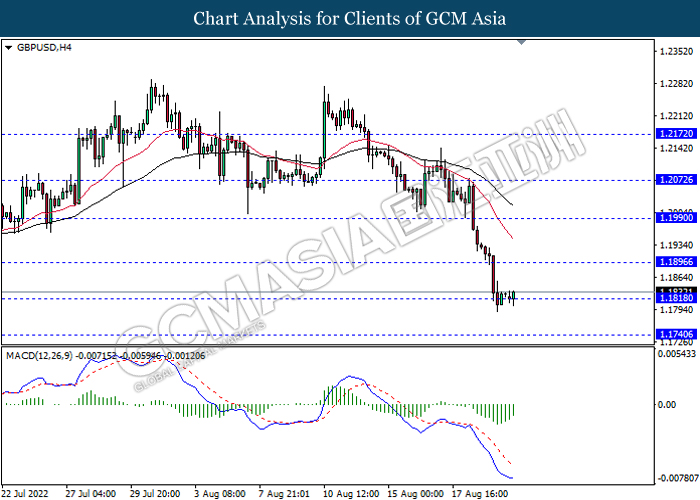Click the 1.22120 price scale value
The height and width of the screenshot is (500, 700).
click(676, 116)
